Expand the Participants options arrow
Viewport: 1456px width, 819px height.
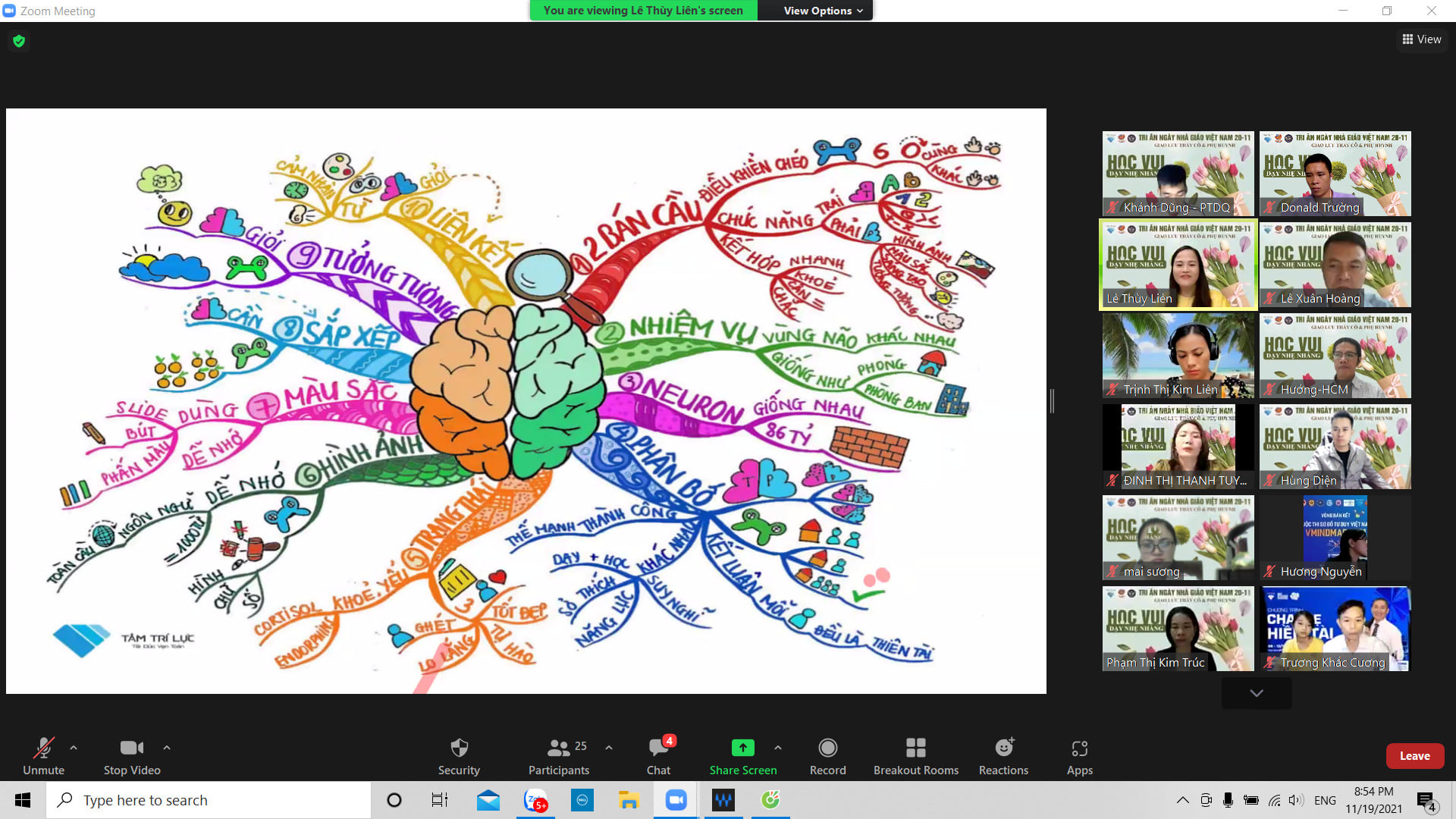pyautogui.click(x=609, y=748)
